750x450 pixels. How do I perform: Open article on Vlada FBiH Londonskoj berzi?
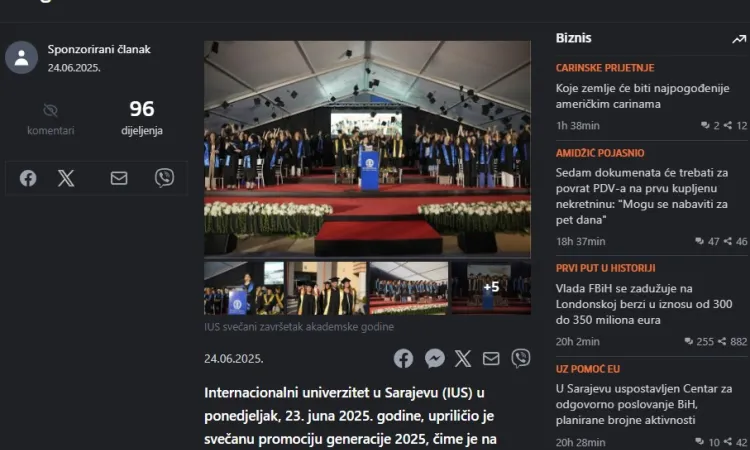pyautogui.click(x=644, y=304)
